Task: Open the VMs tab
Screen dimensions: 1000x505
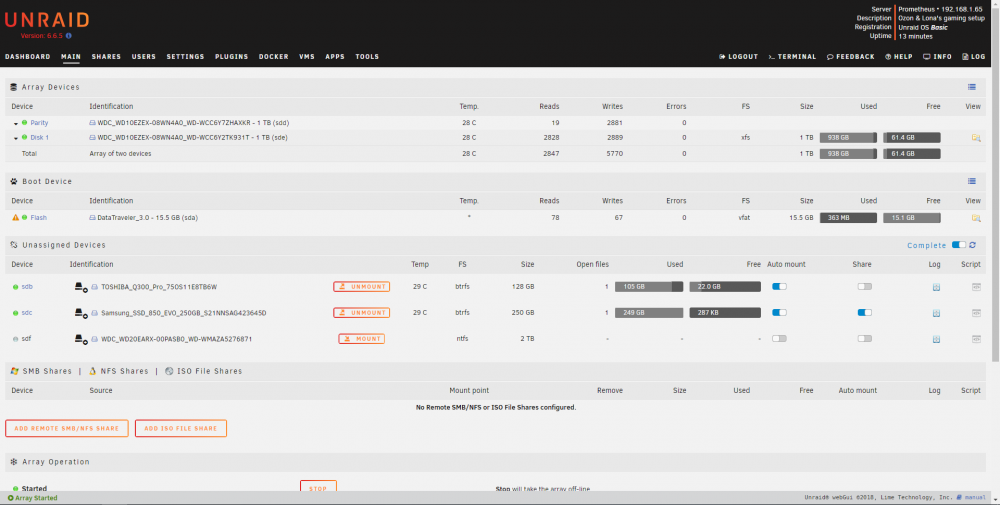Action: pyautogui.click(x=307, y=57)
